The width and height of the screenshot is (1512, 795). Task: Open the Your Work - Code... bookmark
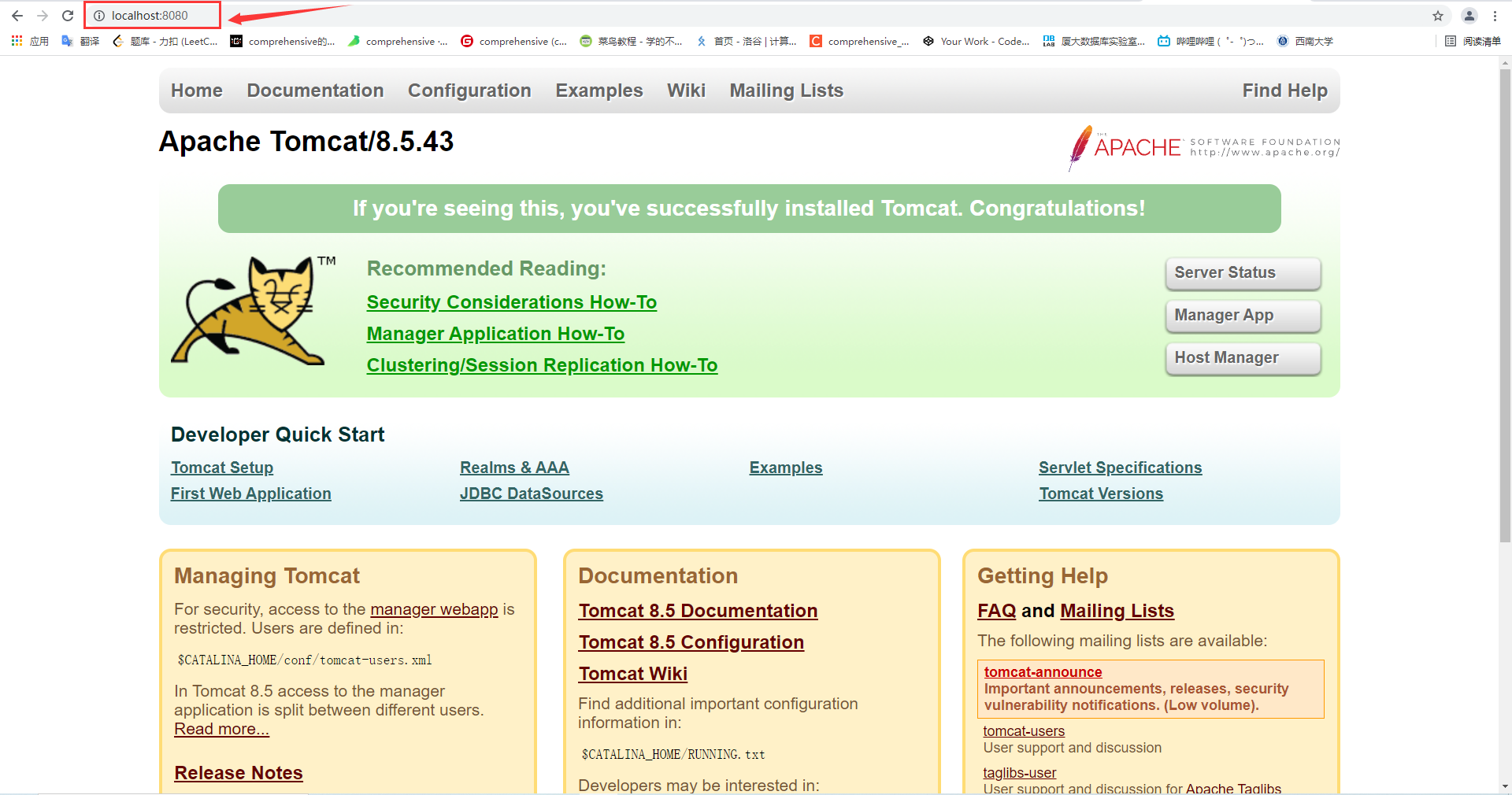(976, 41)
